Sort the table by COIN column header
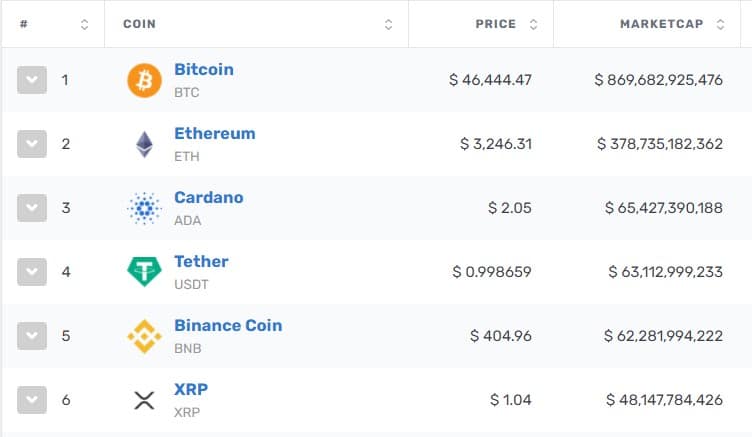 point(140,24)
